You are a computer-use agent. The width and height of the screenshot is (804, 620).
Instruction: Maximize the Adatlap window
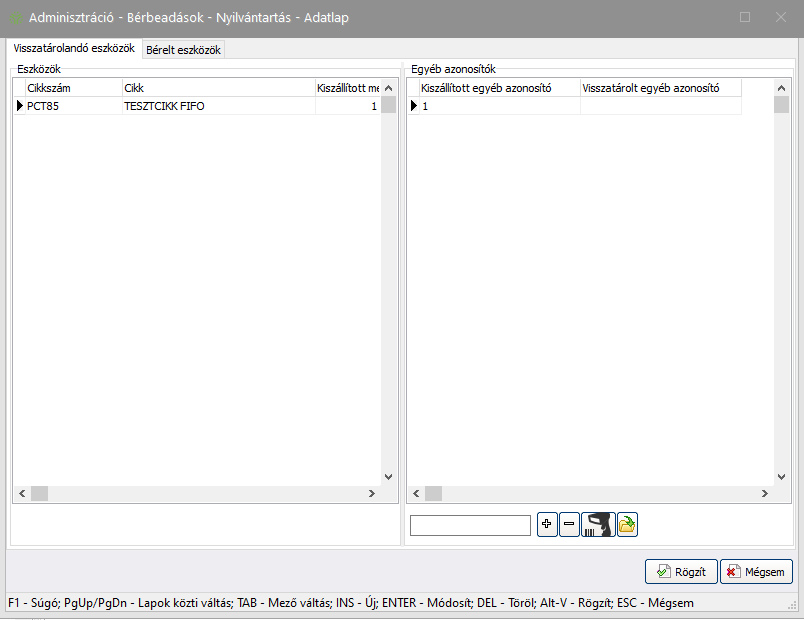pos(745,18)
